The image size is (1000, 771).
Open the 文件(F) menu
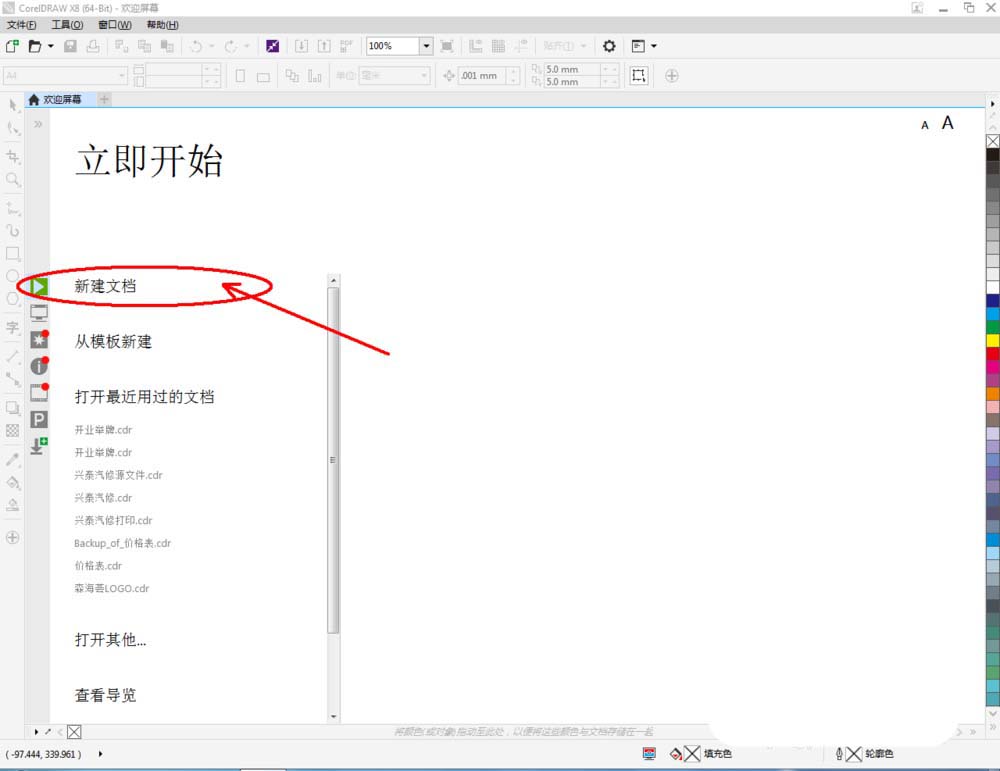point(21,25)
